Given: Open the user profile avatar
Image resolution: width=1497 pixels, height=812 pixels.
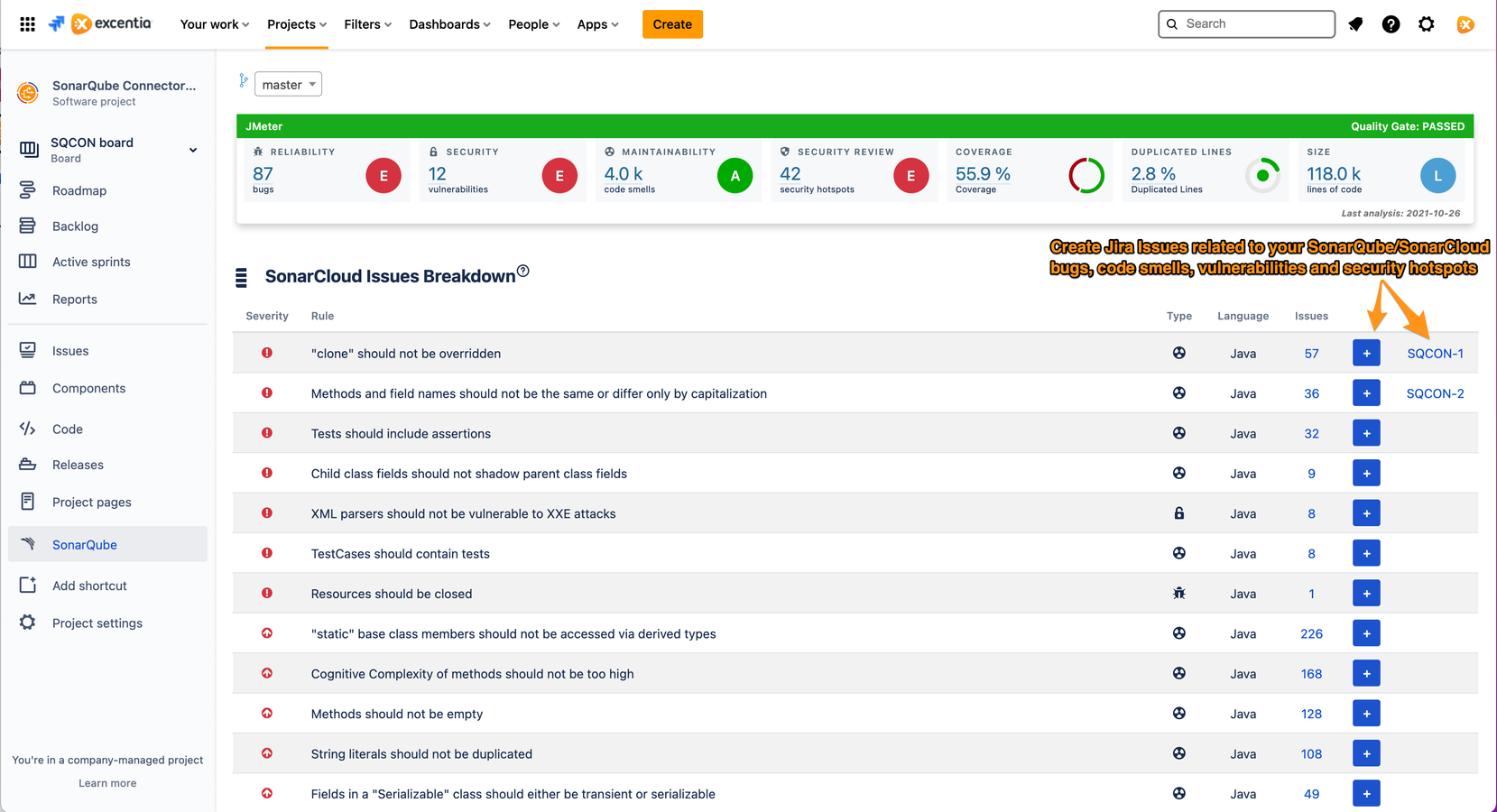Looking at the screenshot, I should (x=1465, y=24).
